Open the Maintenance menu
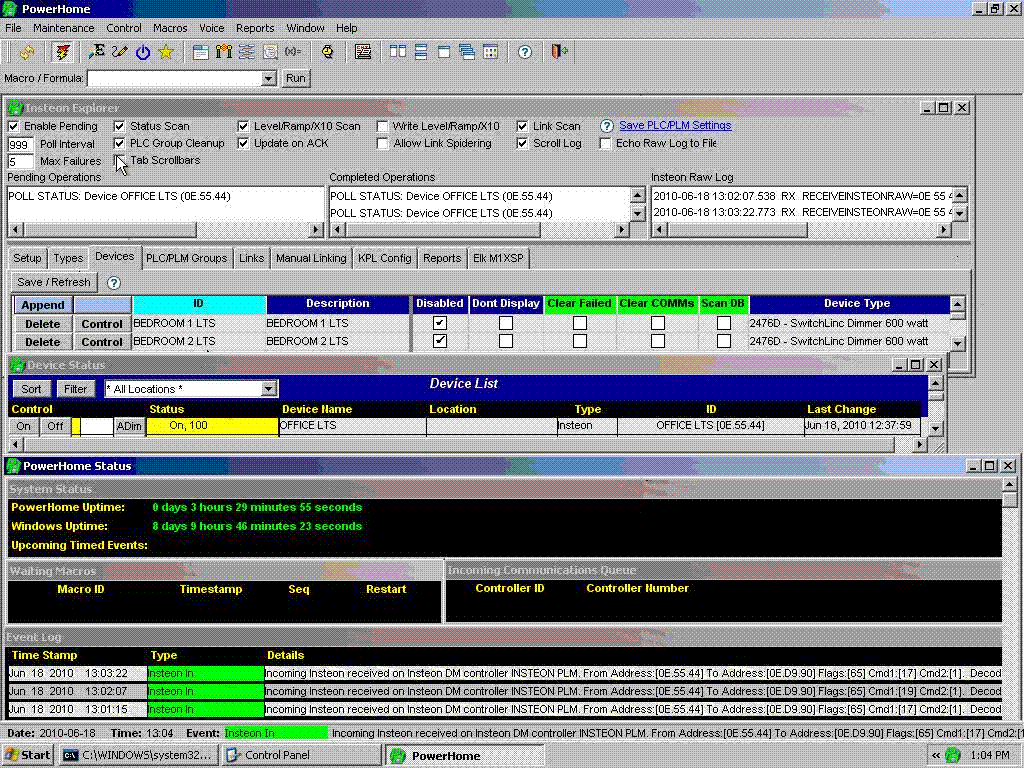This screenshot has width=1024, height=768. (x=63, y=28)
